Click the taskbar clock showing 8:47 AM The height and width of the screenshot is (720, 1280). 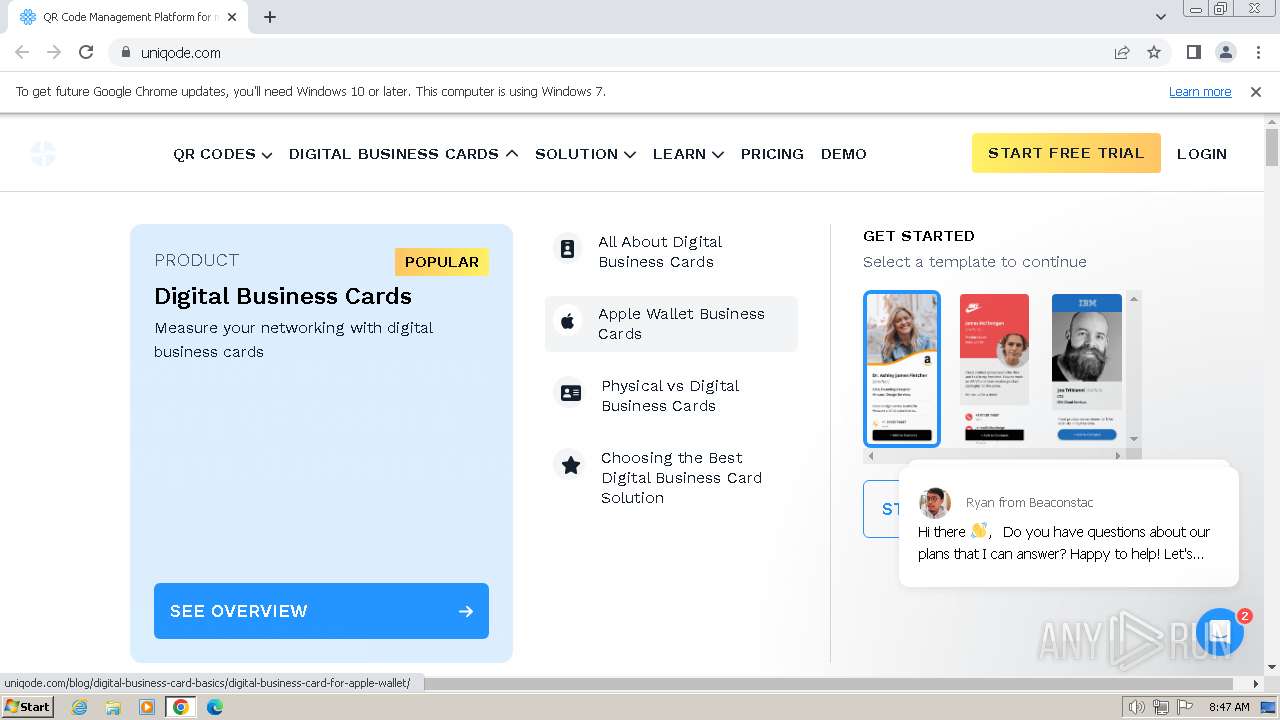pos(1229,707)
